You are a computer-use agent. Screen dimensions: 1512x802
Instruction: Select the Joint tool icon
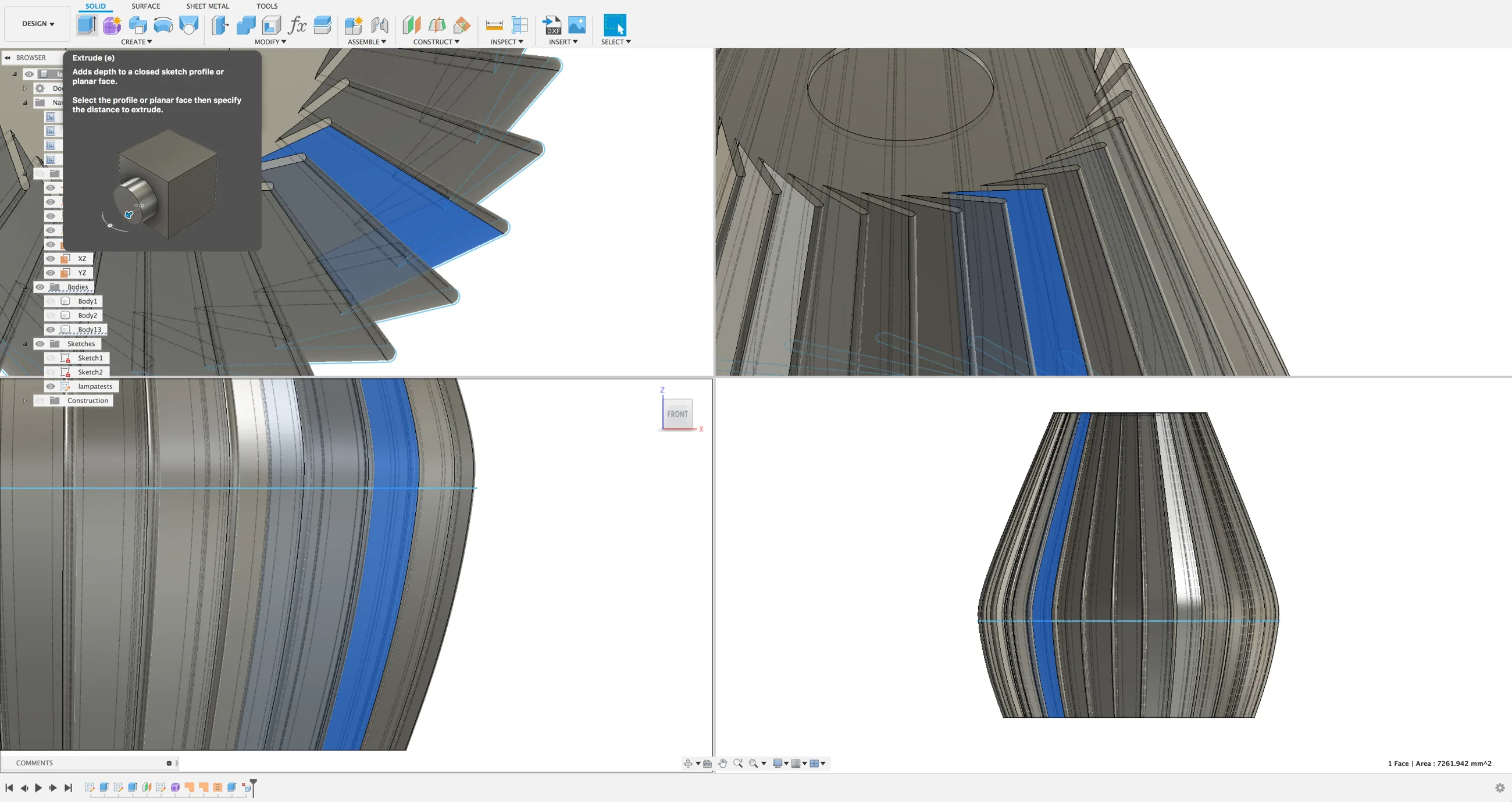click(x=380, y=25)
